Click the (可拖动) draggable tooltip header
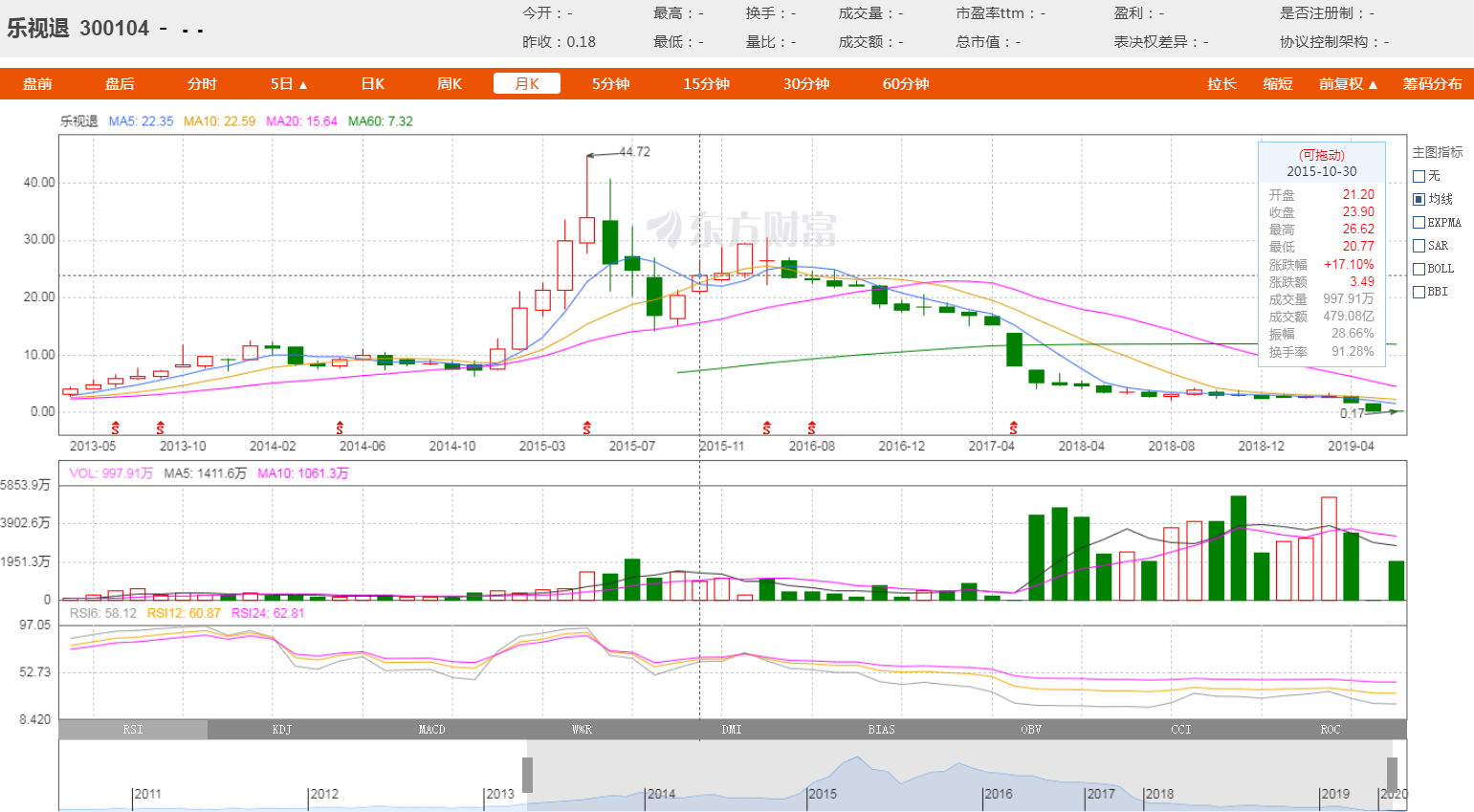The height and width of the screenshot is (812, 1474). click(x=1322, y=155)
